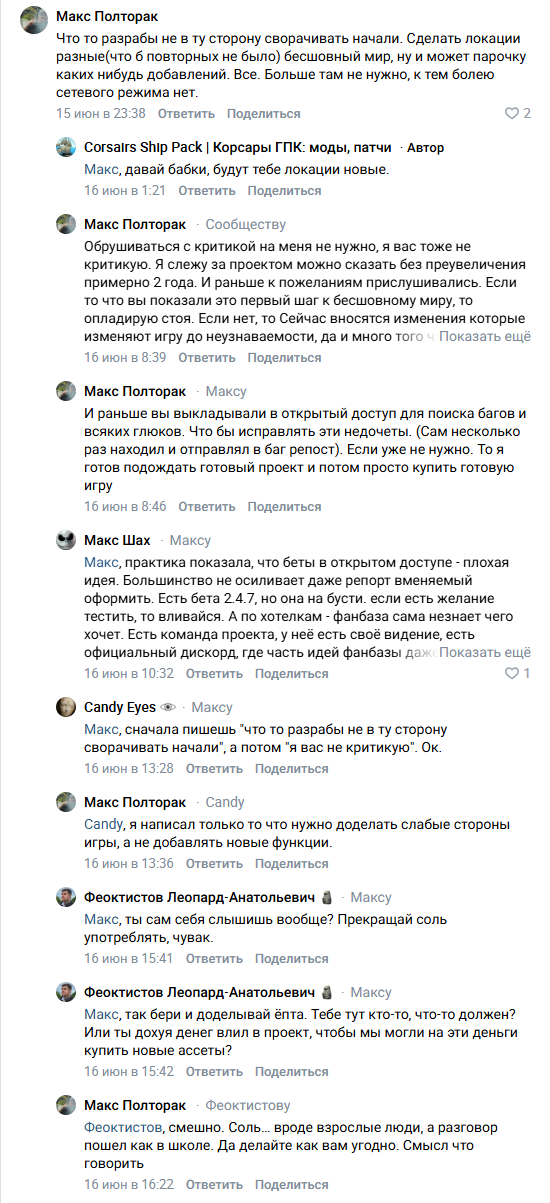Open the Corsairs Ship Pack | Корсары ГПК author name link

(x=238, y=147)
